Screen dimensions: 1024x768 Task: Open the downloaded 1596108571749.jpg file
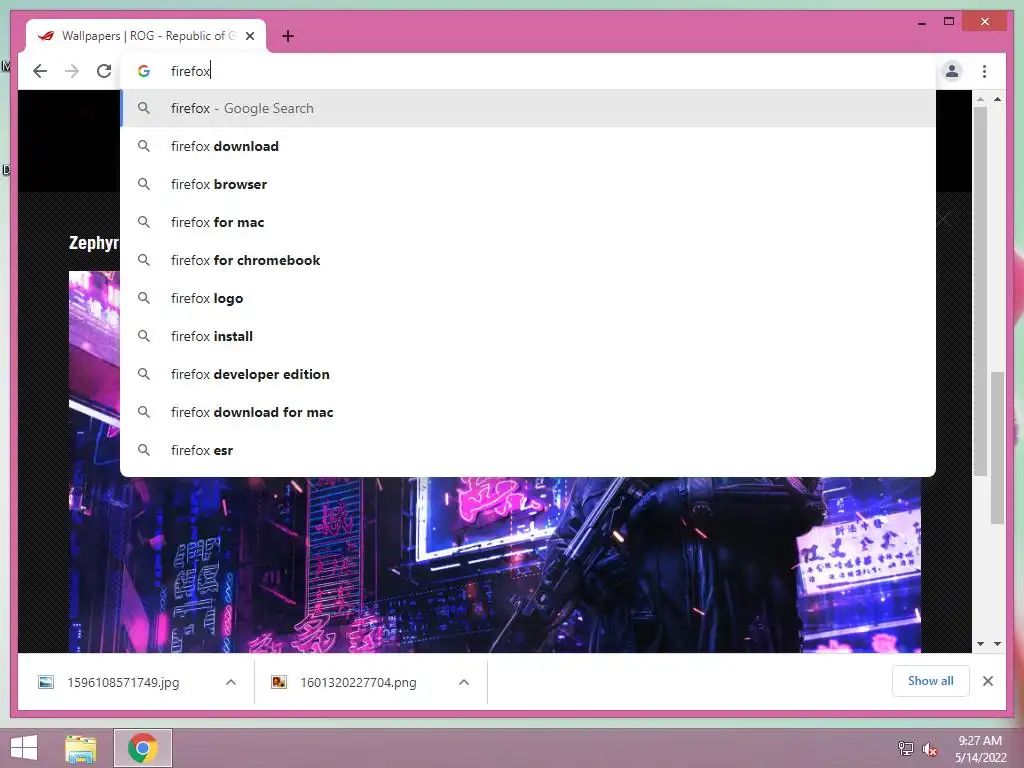pos(123,682)
